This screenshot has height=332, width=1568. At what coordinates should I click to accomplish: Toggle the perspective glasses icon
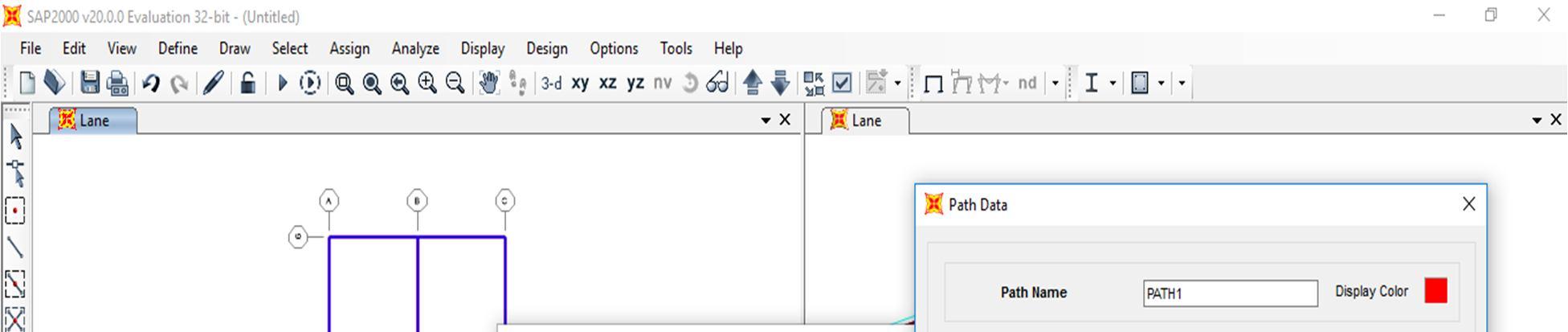pyautogui.click(x=717, y=83)
